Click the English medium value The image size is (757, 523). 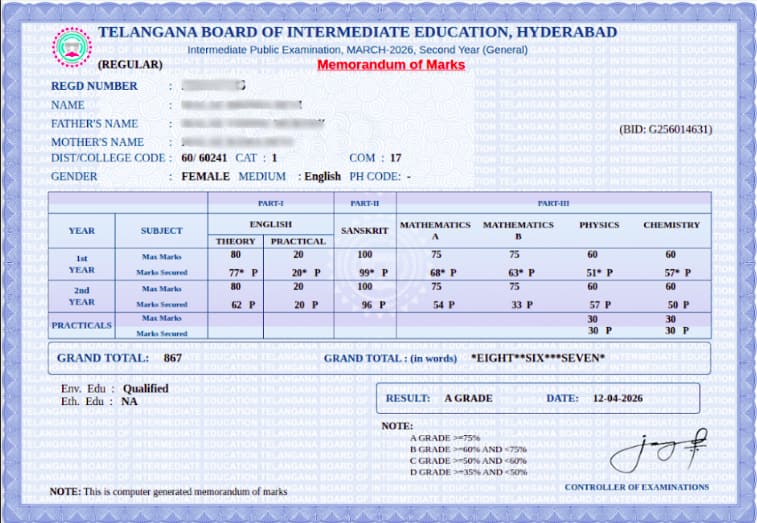click(x=322, y=176)
